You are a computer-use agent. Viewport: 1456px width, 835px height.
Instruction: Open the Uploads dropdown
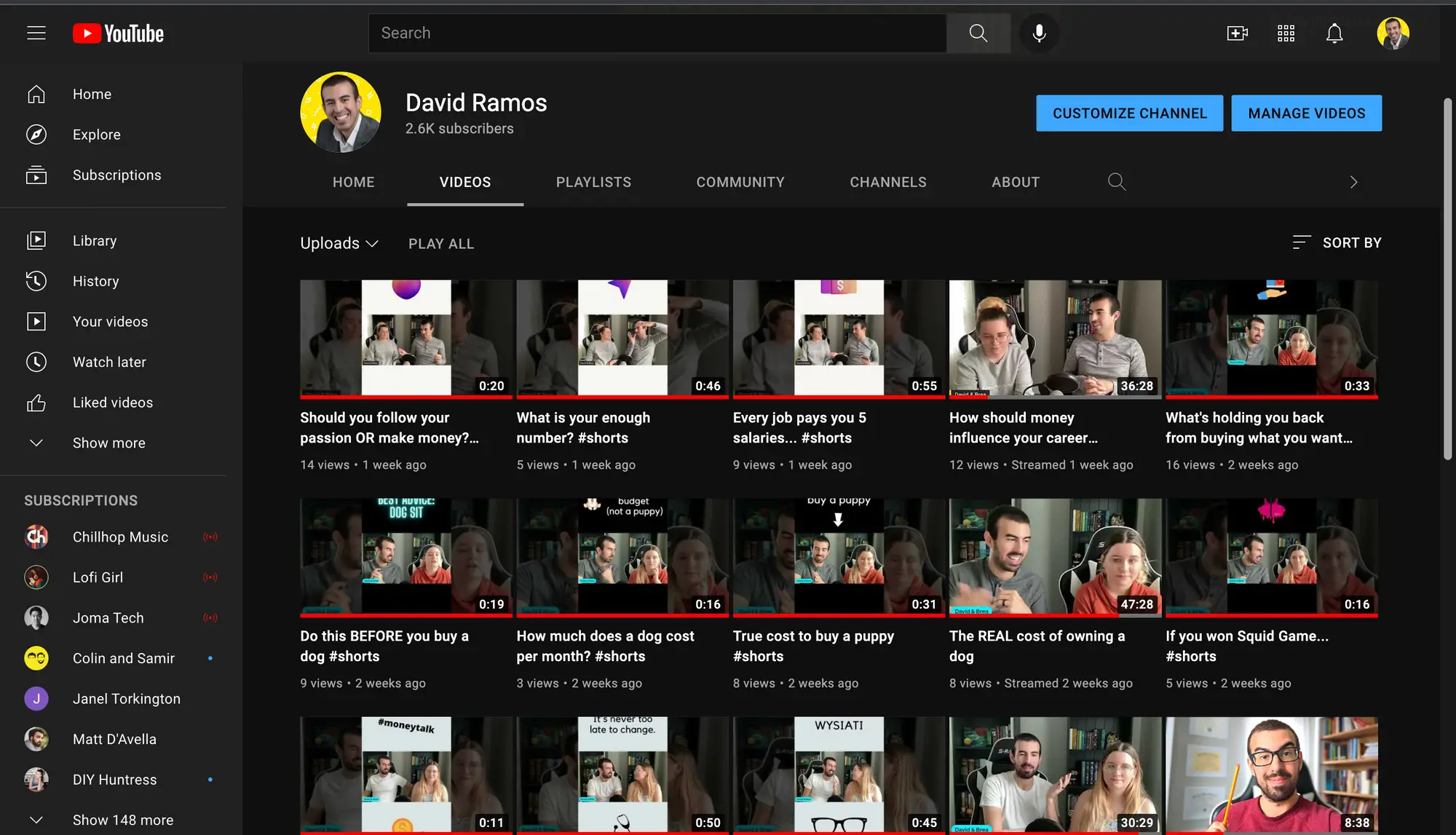339,243
